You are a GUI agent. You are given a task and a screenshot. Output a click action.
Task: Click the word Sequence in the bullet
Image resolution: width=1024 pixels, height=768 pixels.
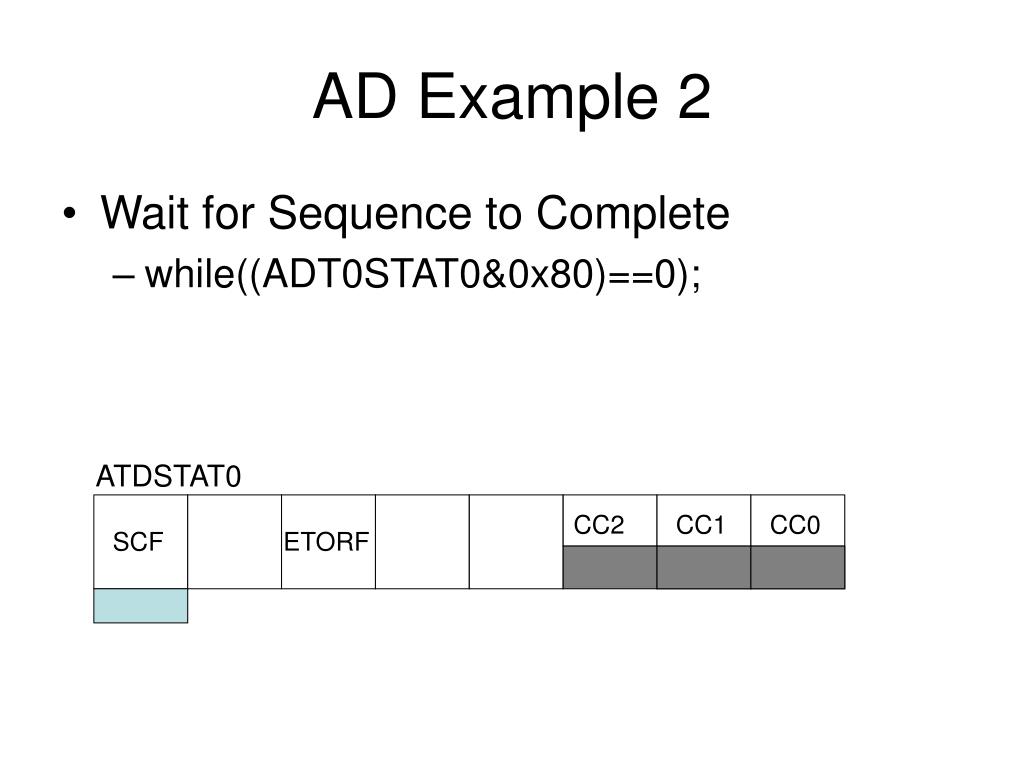coord(370,216)
